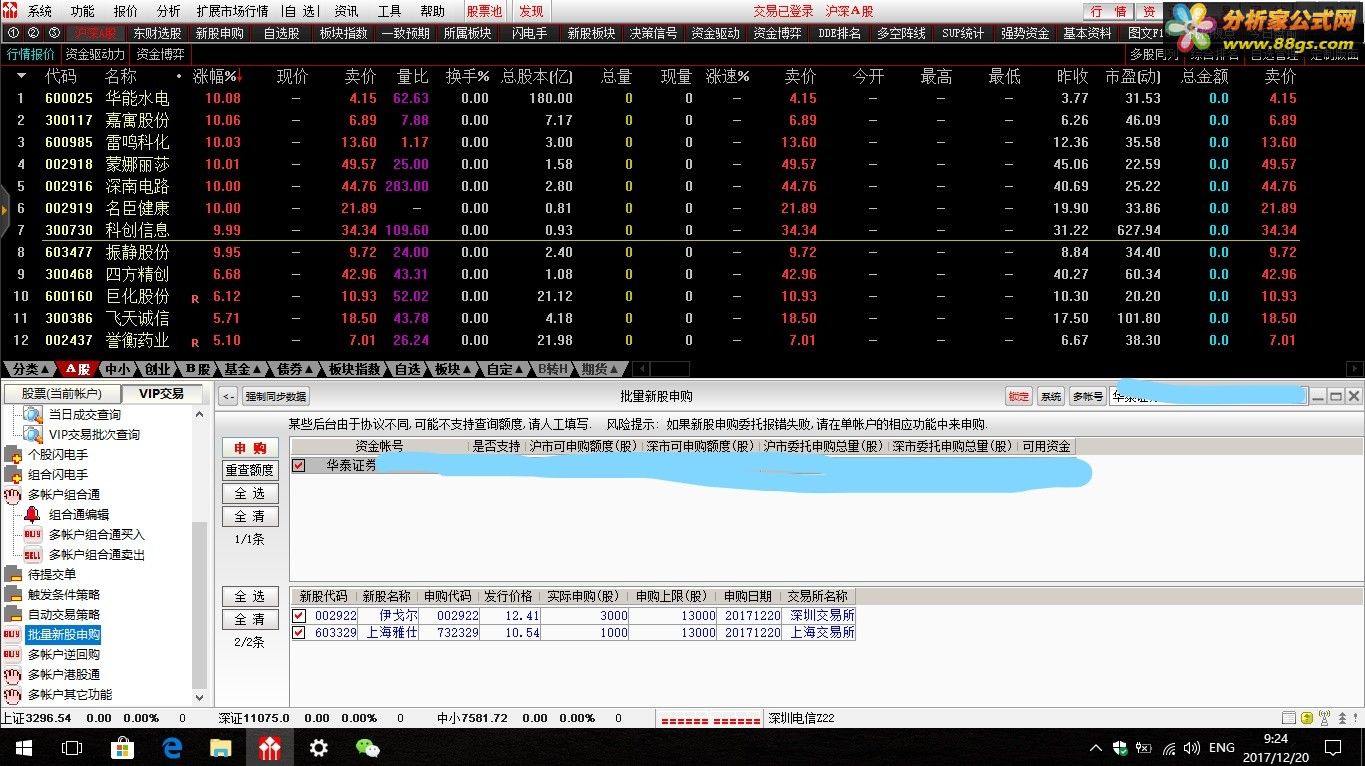
Task: Click folder icon next to 自动交易策略
Action: coord(13,614)
